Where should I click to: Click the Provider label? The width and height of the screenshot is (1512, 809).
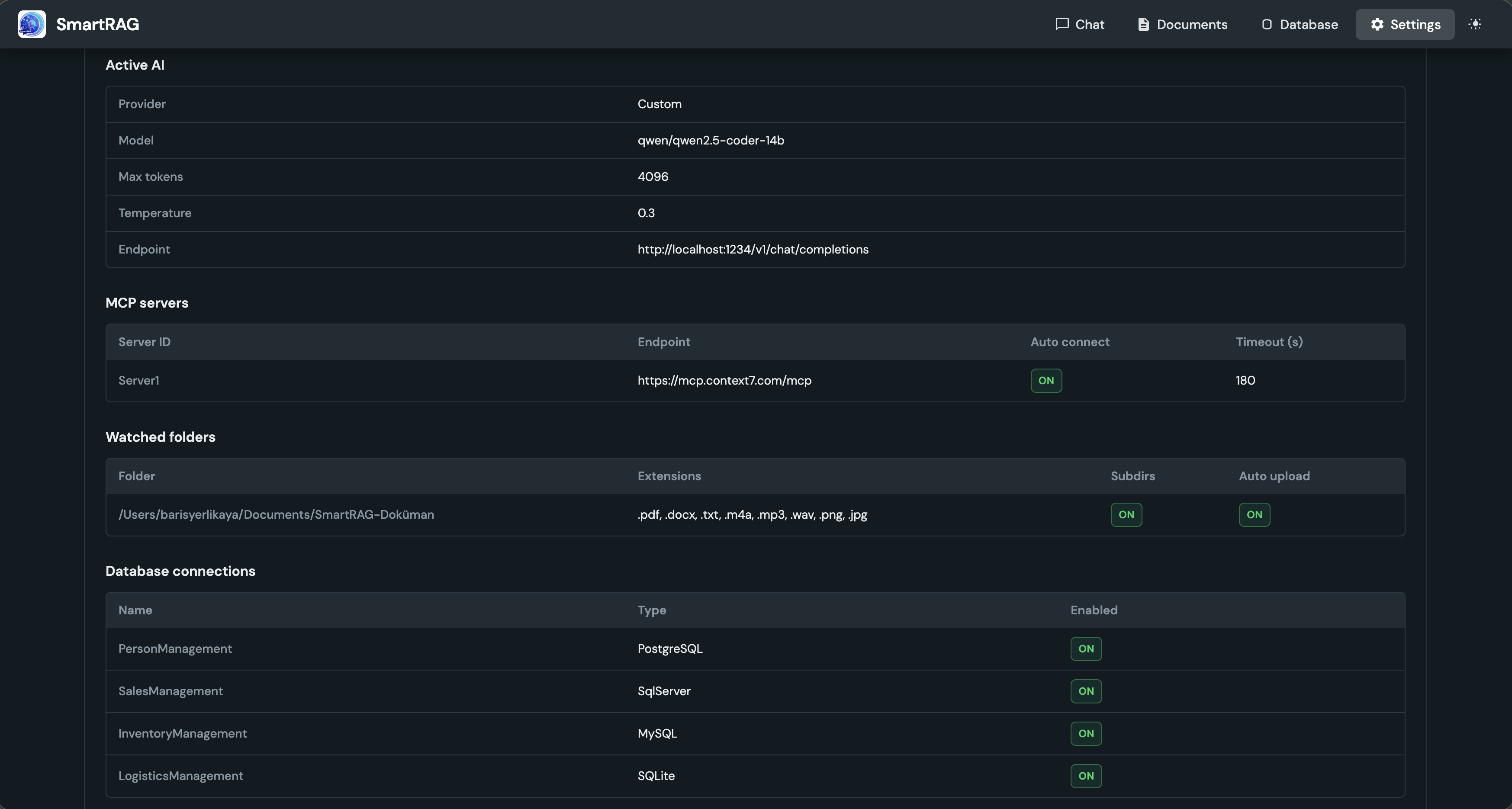click(142, 104)
